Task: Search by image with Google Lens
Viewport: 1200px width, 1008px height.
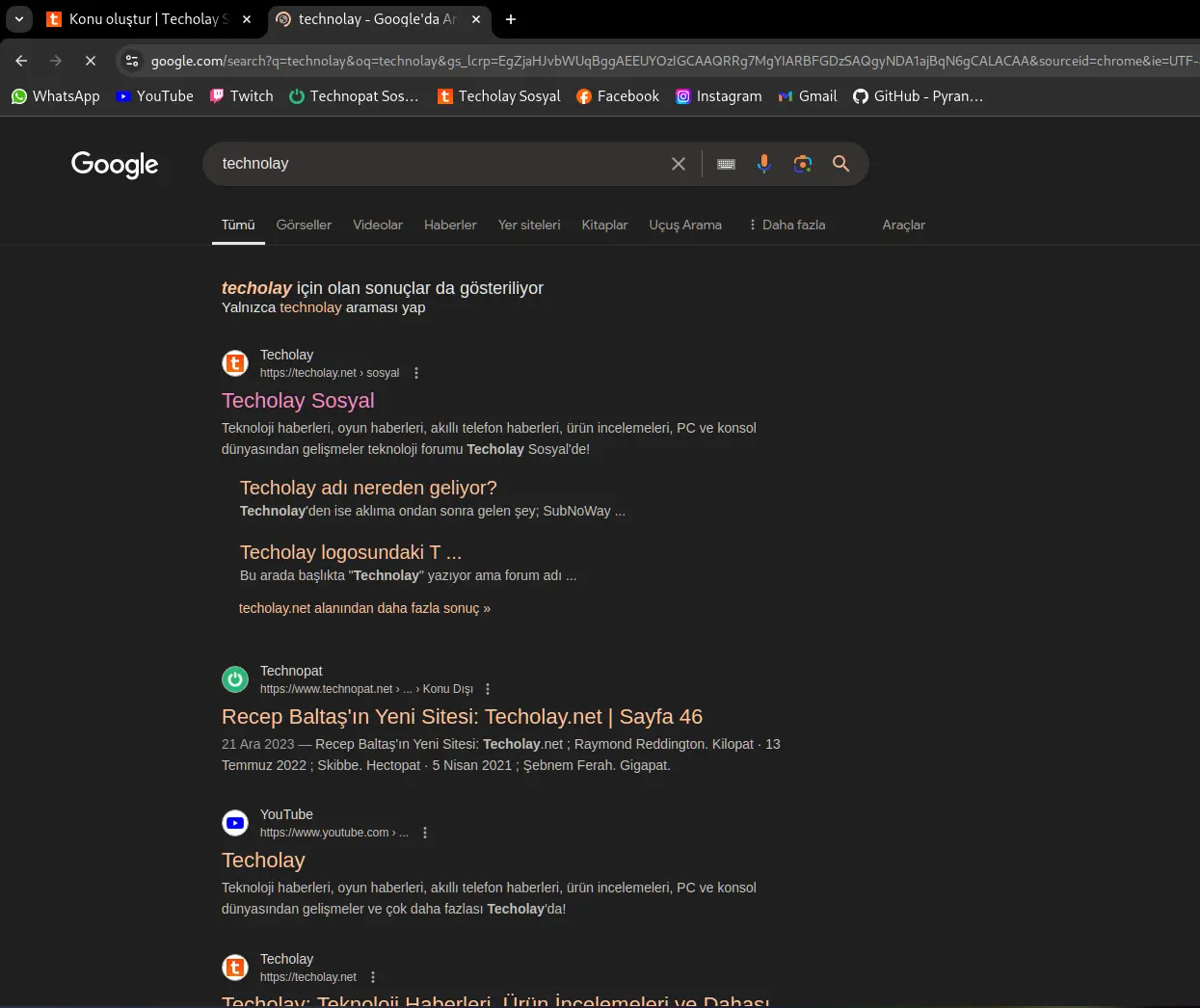Action: tap(803, 164)
